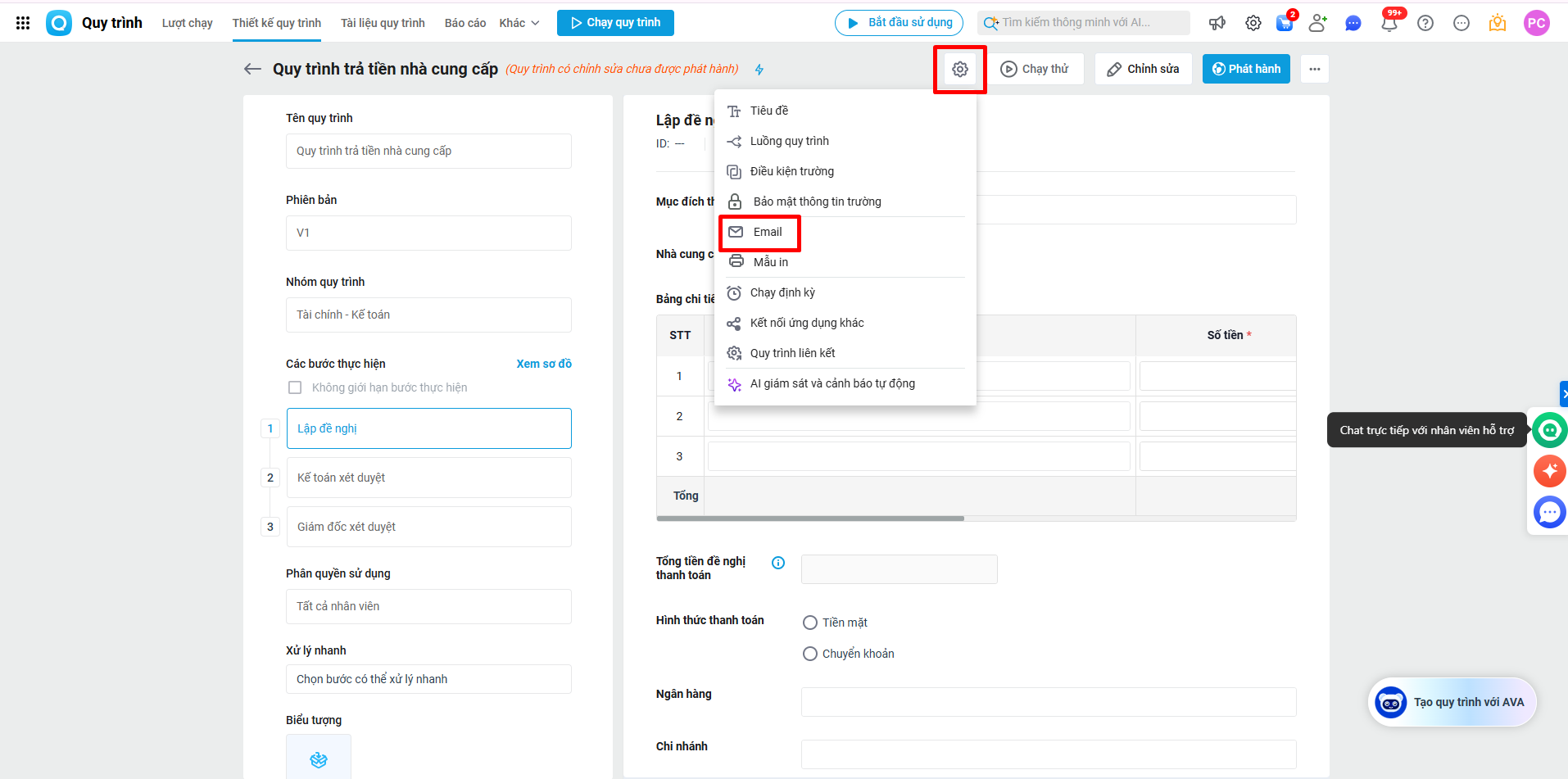Expand the Khác dropdown menu
The width and height of the screenshot is (1568, 779).
pos(519,23)
